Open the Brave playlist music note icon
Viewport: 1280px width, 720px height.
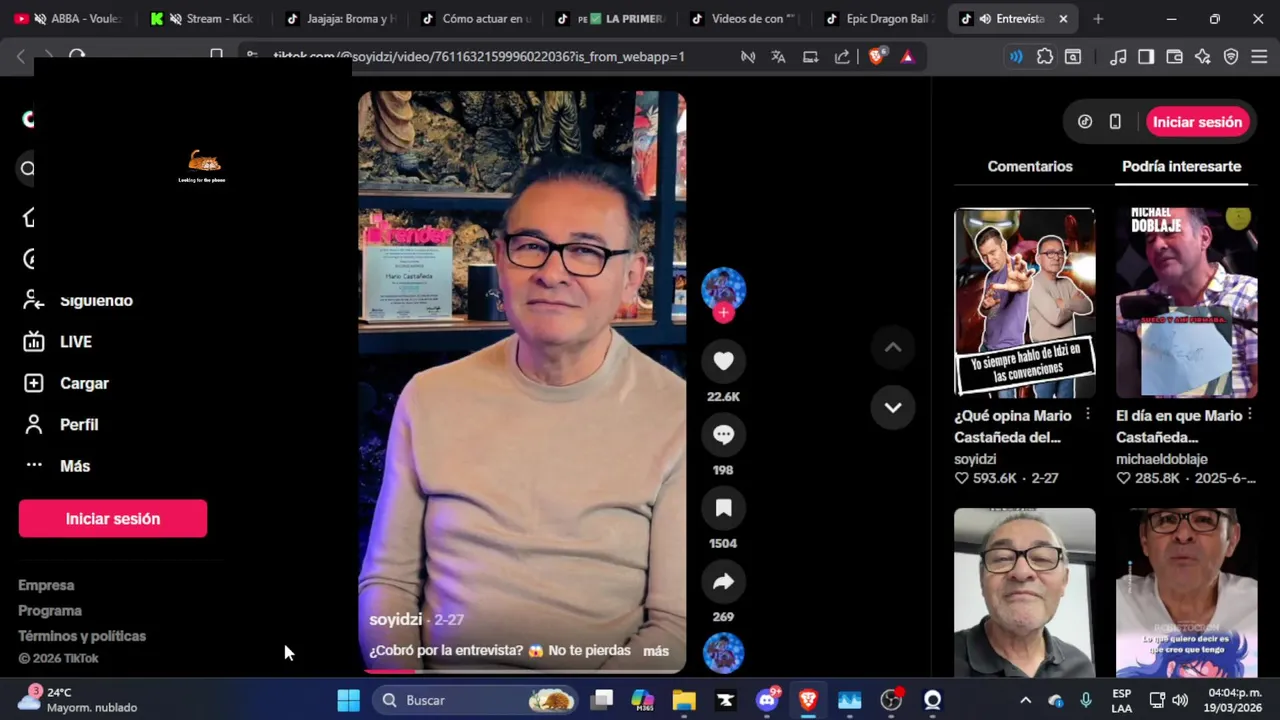tap(1119, 57)
